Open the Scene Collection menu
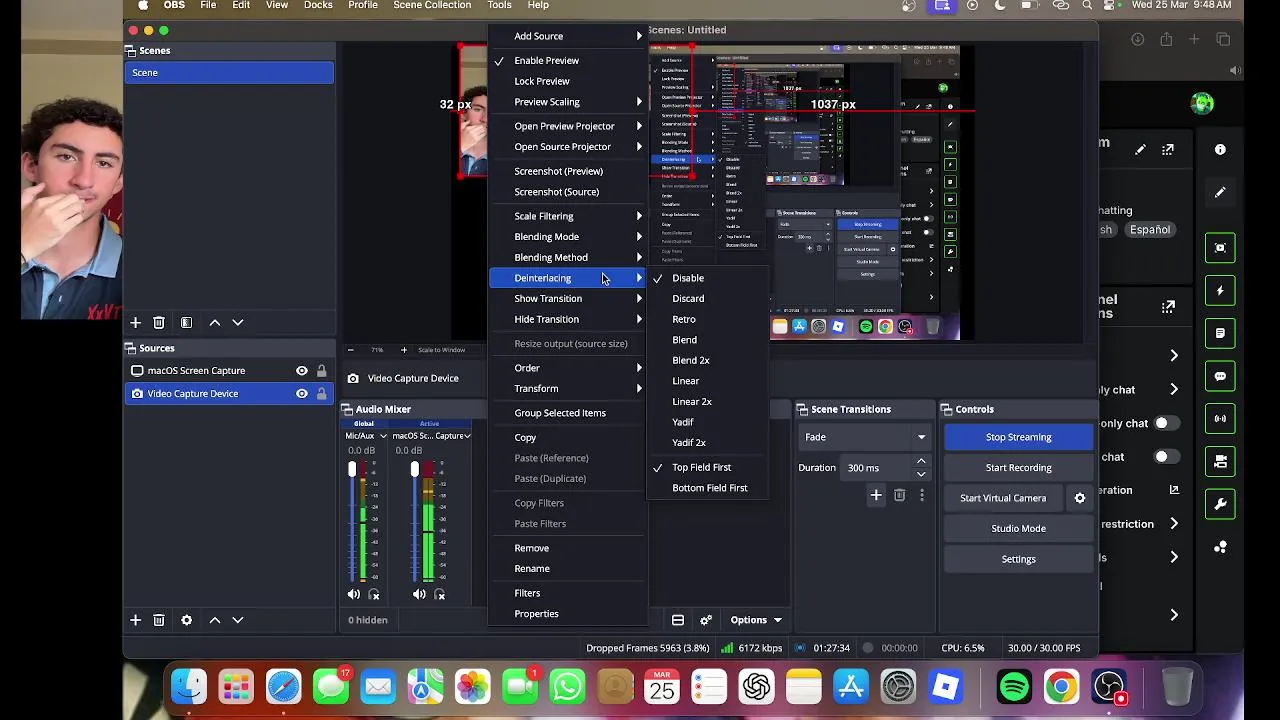Viewport: 1280px width, 720px height. [x=432, y=5]
